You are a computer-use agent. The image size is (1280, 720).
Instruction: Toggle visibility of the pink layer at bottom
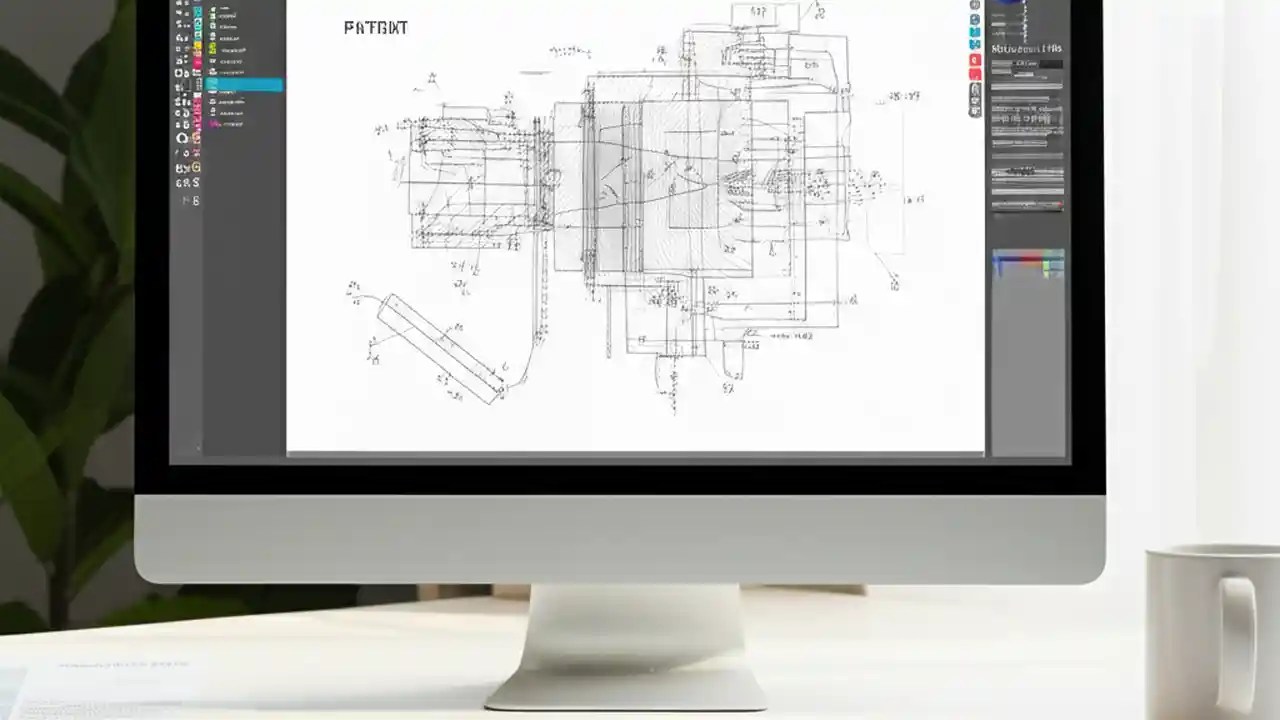click(x=213, y=124)
